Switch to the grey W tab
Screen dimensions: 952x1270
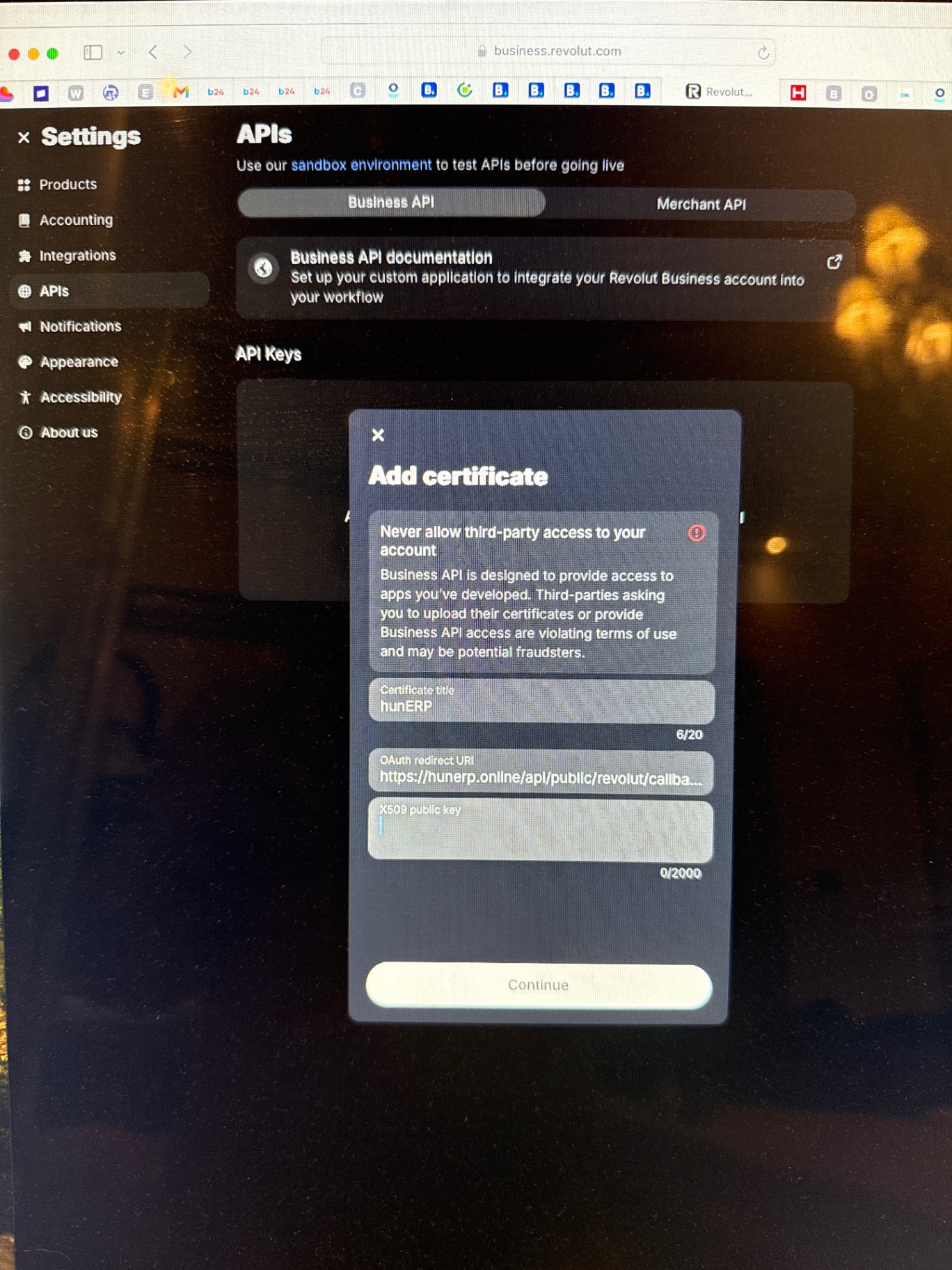coord(76,93)
